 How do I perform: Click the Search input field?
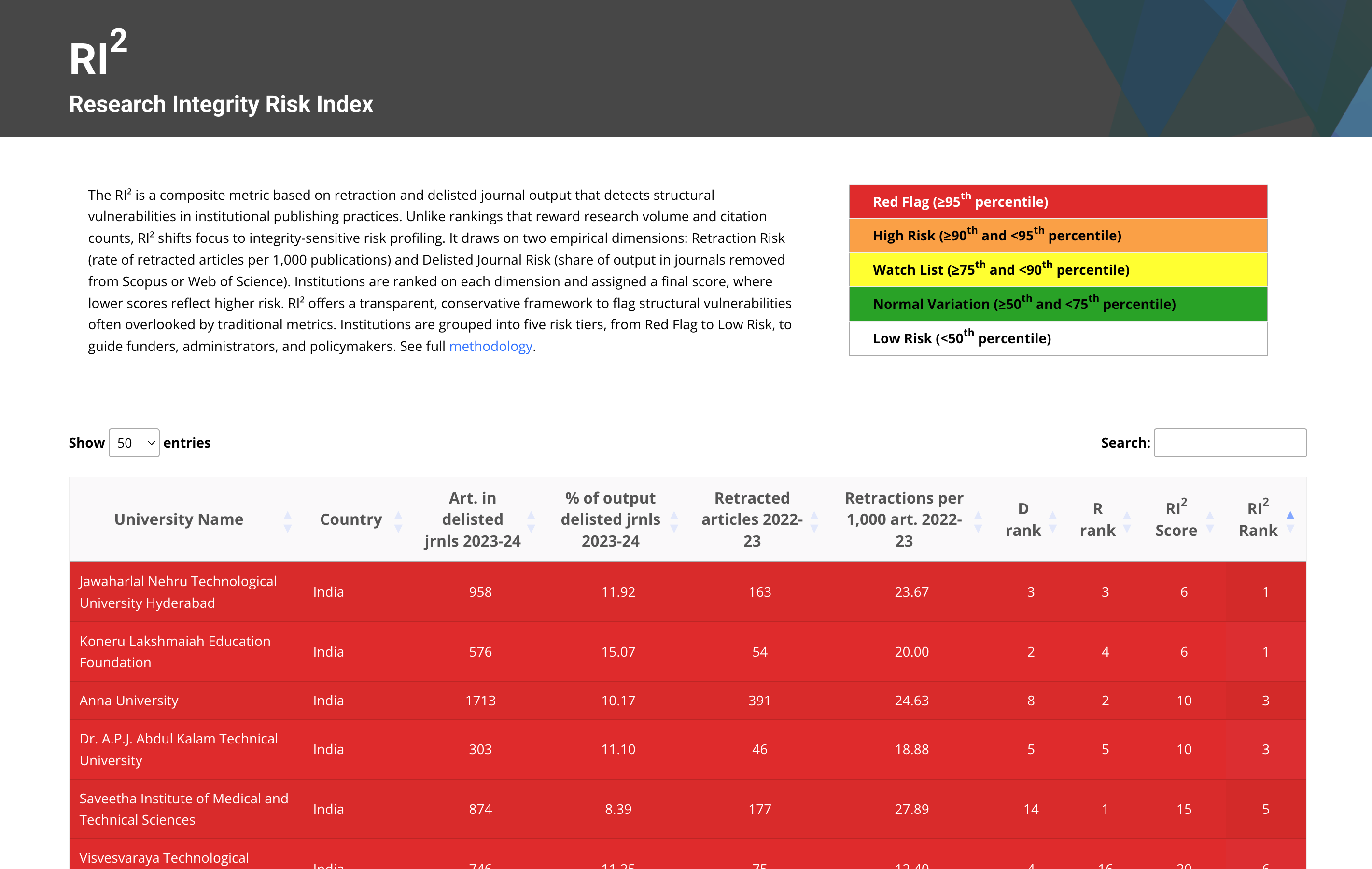coord(1230,443)
